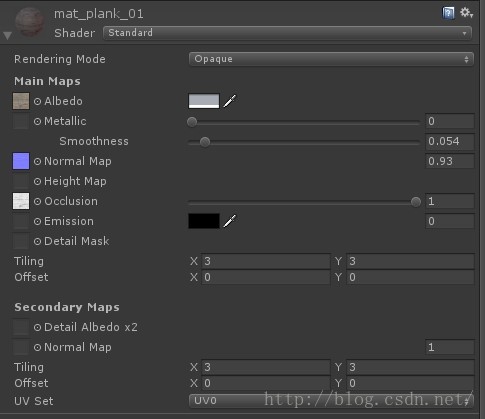Click the Main Maps Offset X field

click(x=266, y=277)
